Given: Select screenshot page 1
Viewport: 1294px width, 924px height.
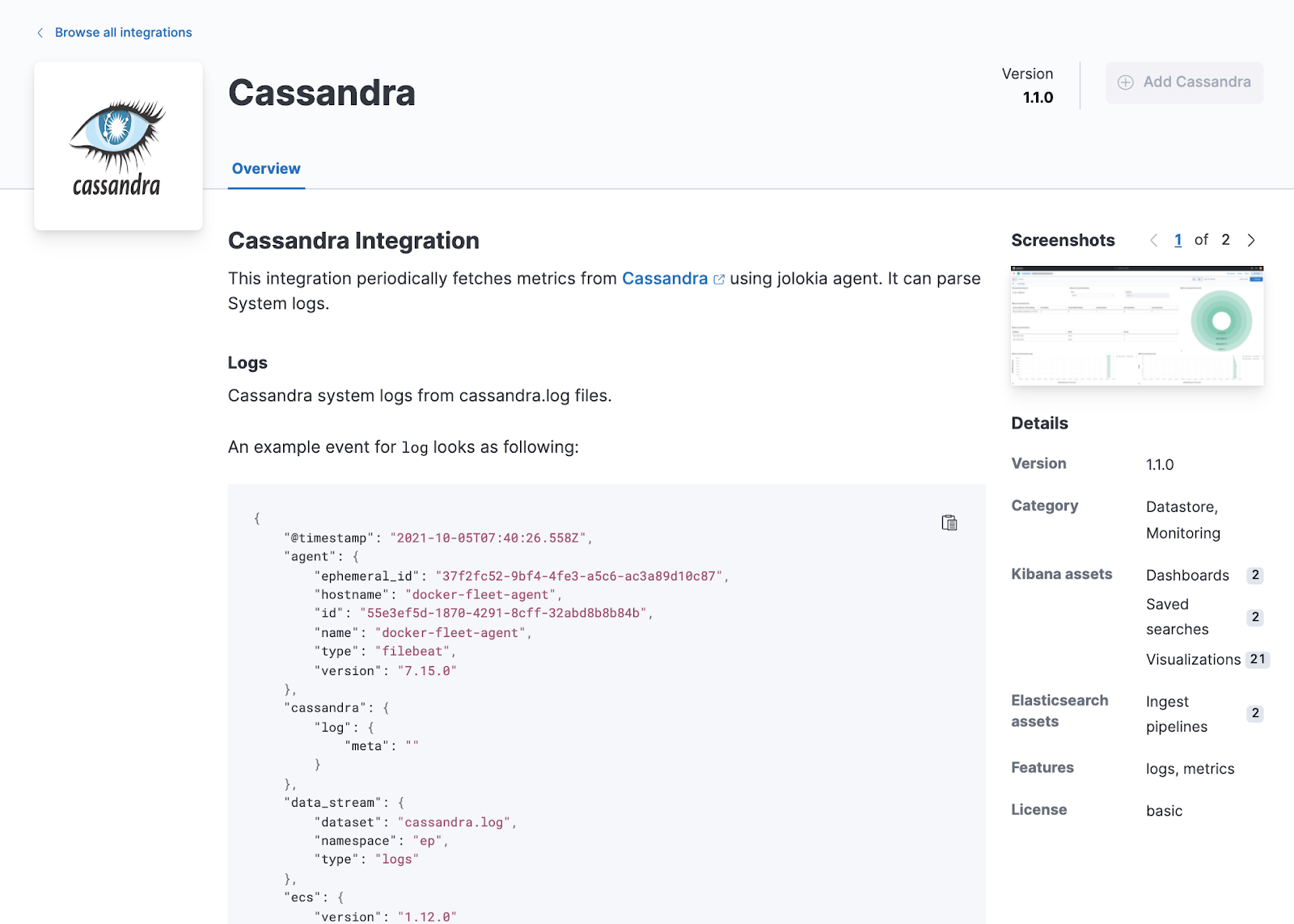Looking at the screenshot, I should coord(1178,239).
